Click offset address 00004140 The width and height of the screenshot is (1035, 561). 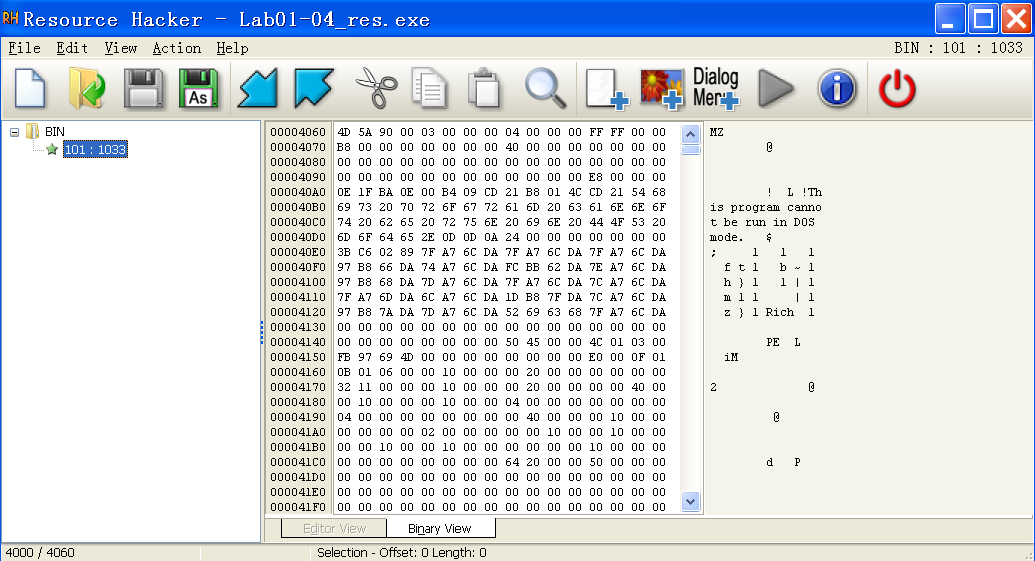tap(298, 342)
